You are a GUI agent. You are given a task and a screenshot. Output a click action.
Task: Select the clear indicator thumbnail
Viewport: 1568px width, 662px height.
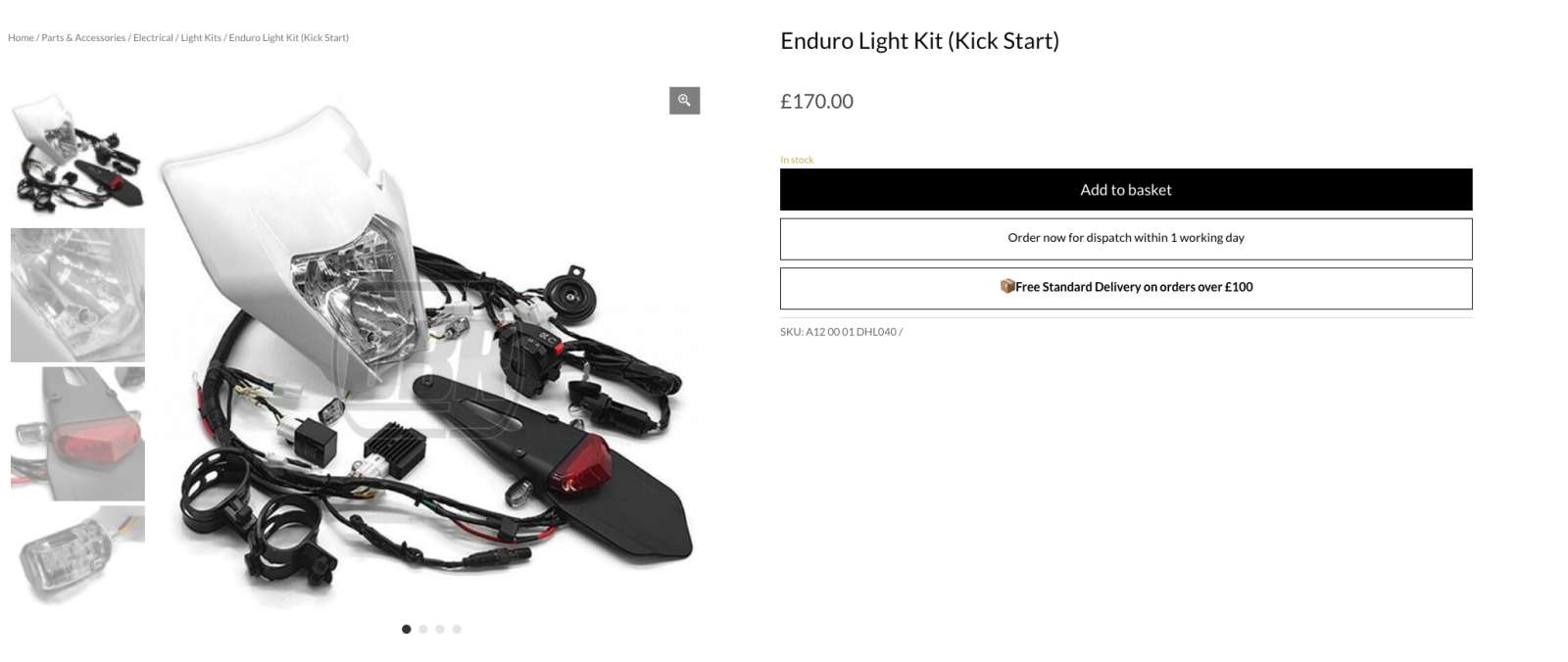[77, 555]
